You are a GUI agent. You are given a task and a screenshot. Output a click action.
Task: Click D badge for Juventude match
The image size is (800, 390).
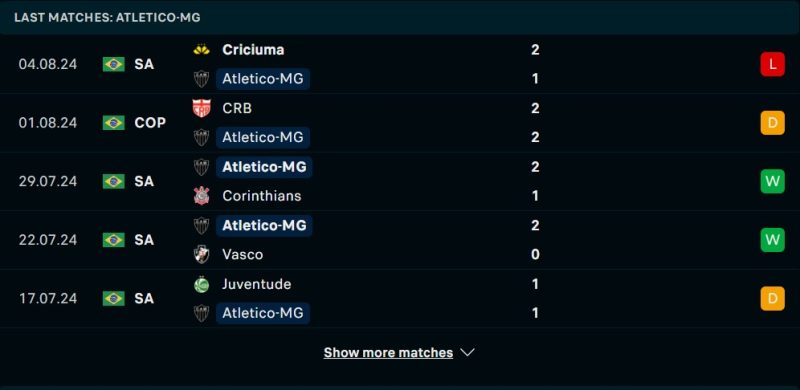coord(772,299)
